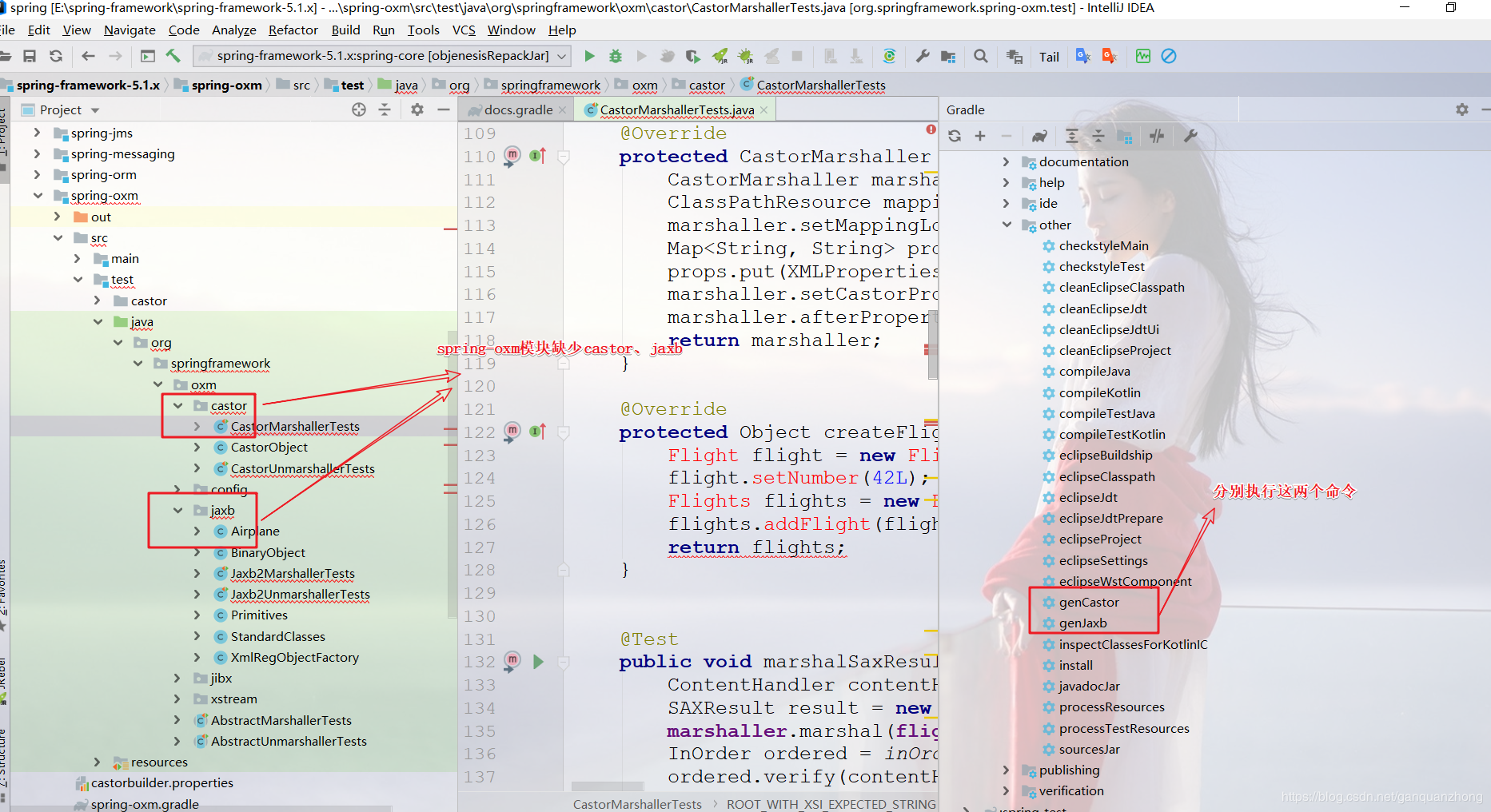Image resolution: width=1491 pixels, height=812 pixels.
Task: Execute Gradle task elephant icon
Action: [1039, 136]
